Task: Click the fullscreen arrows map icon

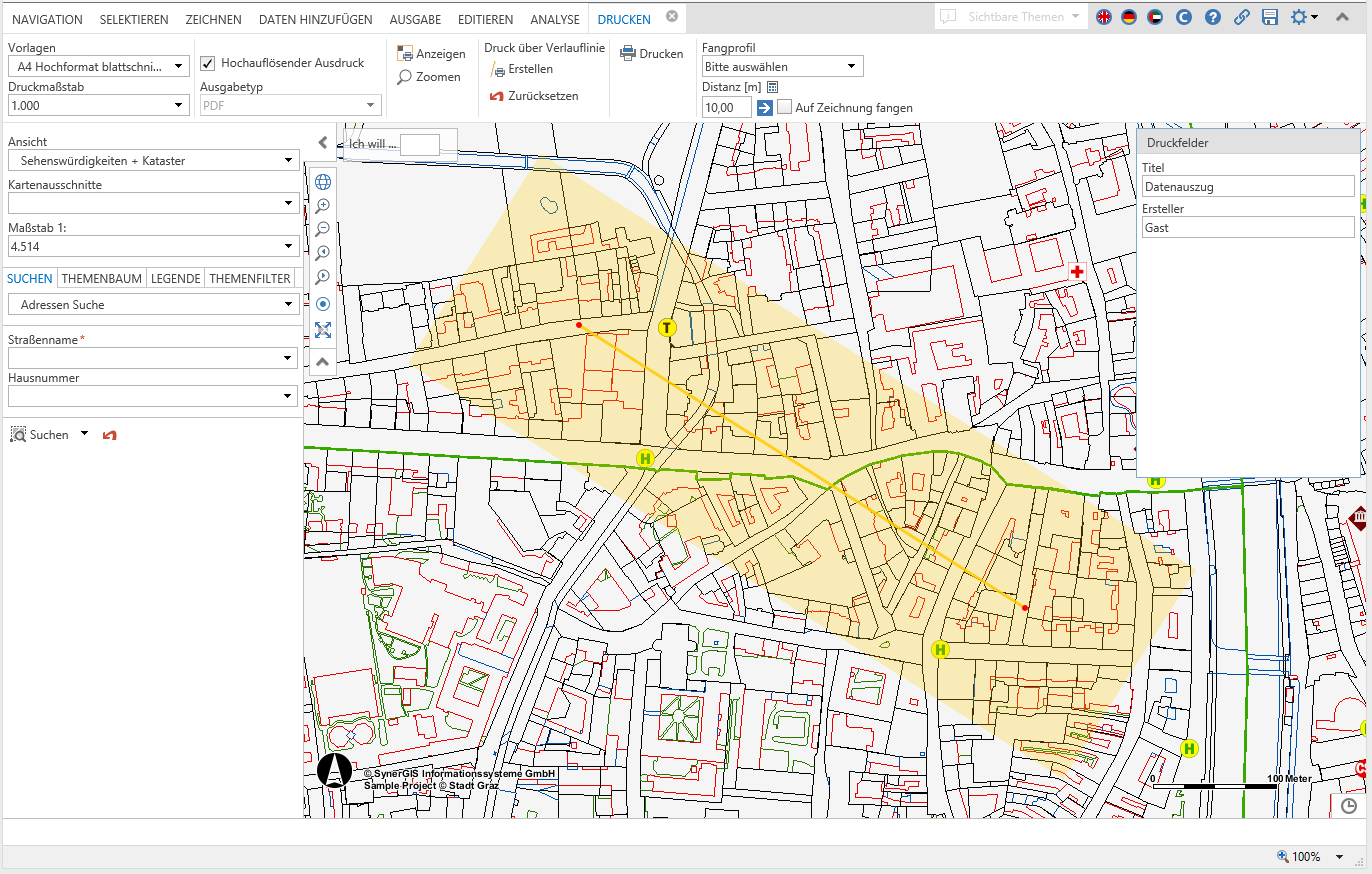Action: (x=323, y=330)
